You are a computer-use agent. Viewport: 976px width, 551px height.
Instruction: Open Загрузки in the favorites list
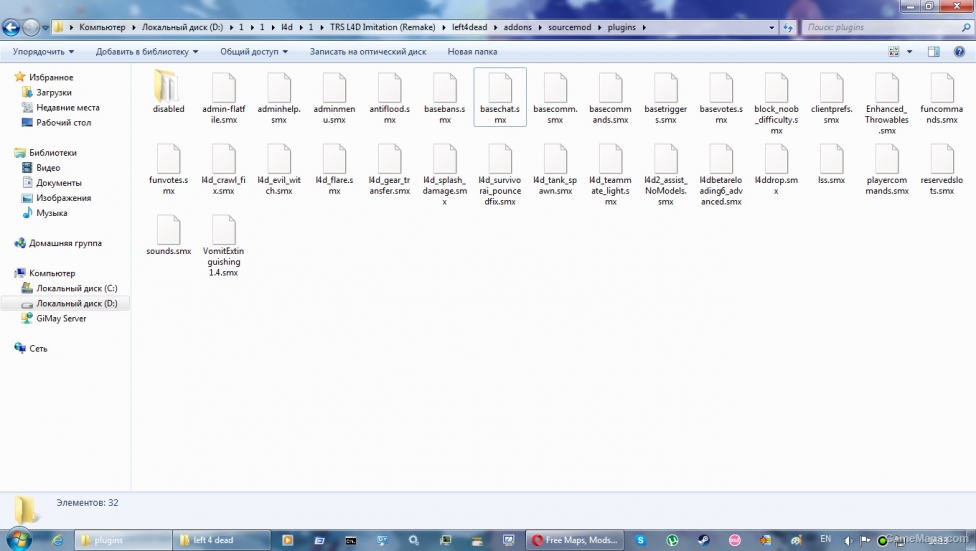tap(54, 92)
